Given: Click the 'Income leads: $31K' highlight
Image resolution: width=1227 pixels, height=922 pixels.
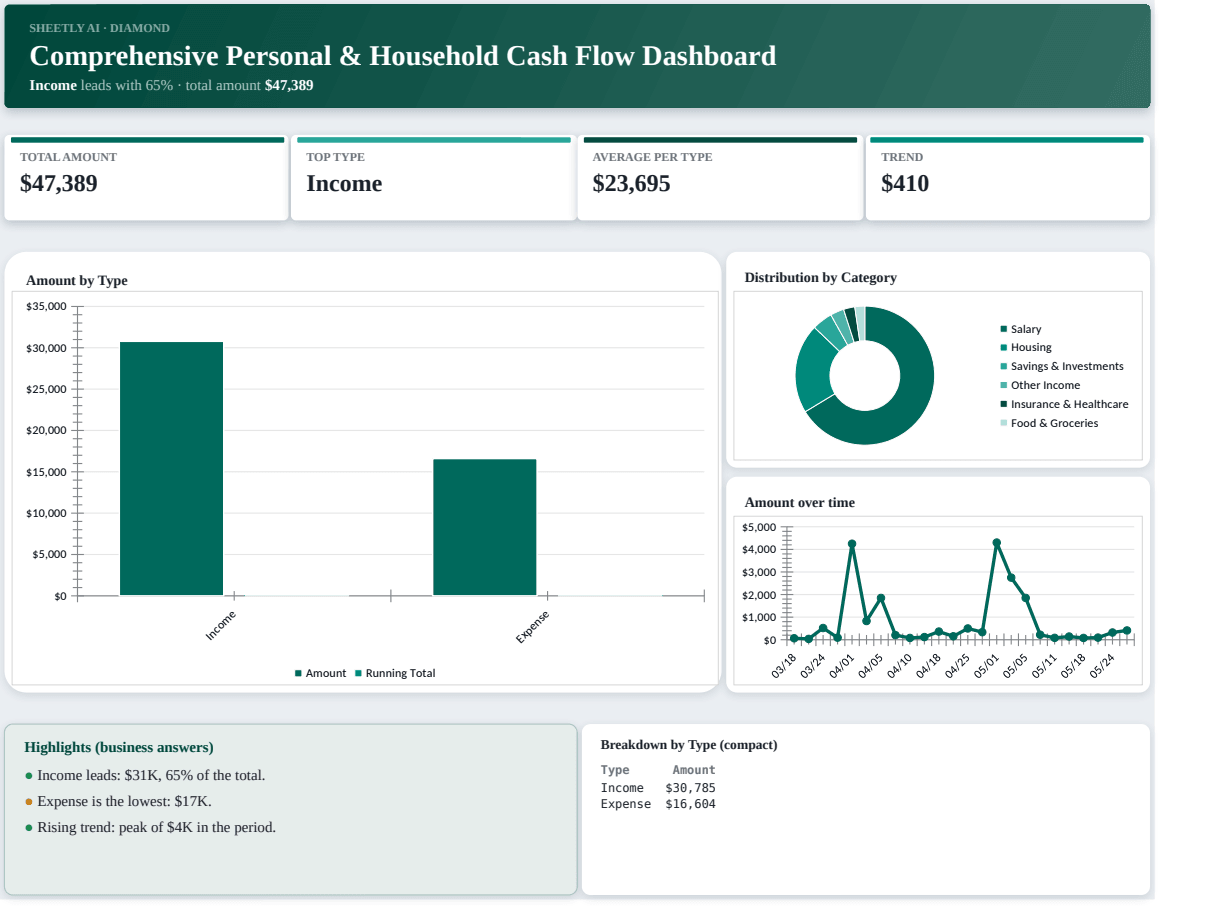Looking at the screenshot, I should pos(145,776).
